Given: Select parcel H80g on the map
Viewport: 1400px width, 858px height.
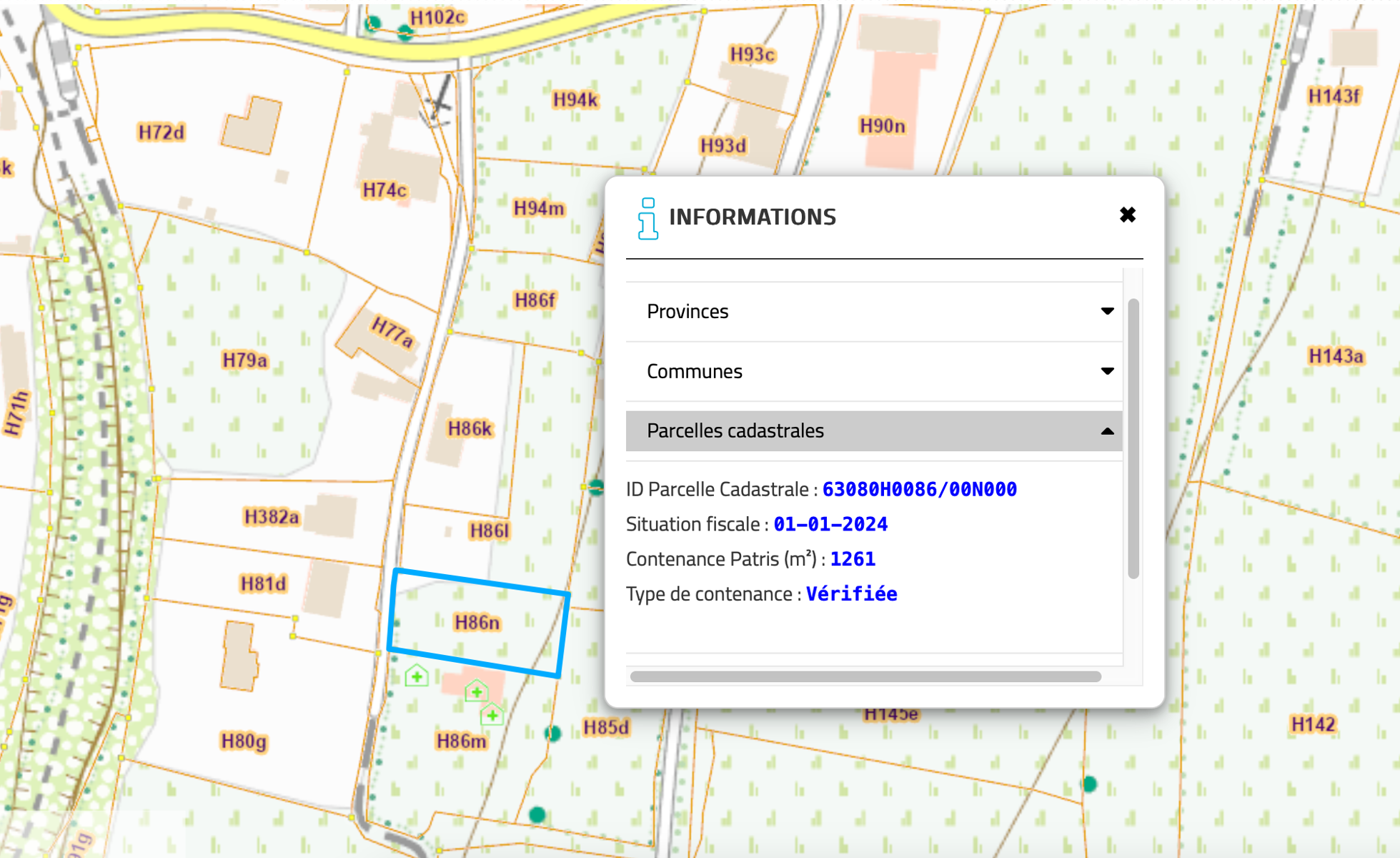Looking at the screenshot, I should point(244,741).
